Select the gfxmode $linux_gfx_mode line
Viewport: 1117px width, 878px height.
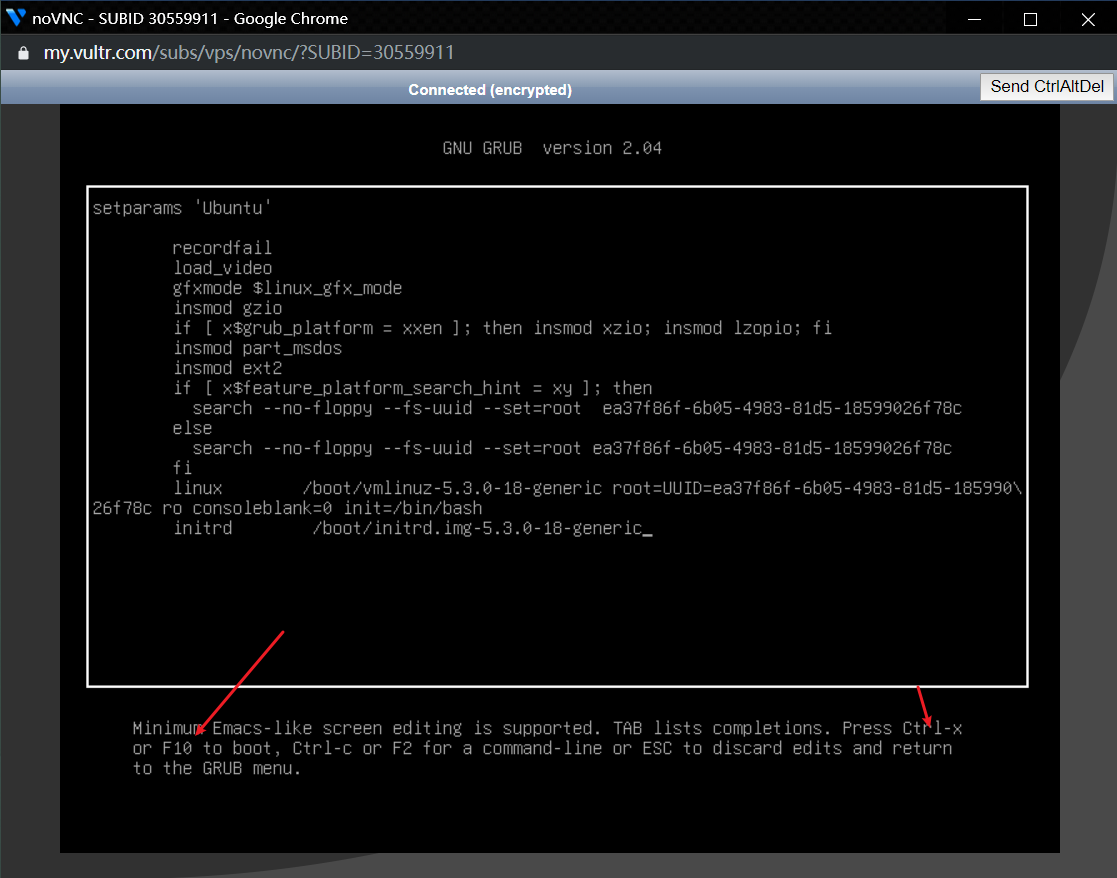[287, 288]
